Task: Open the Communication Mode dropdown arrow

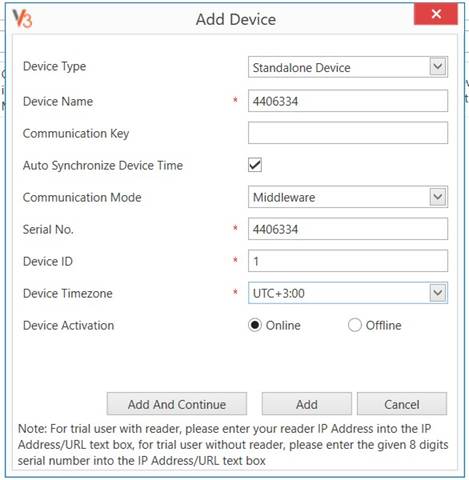Action: 438,197
